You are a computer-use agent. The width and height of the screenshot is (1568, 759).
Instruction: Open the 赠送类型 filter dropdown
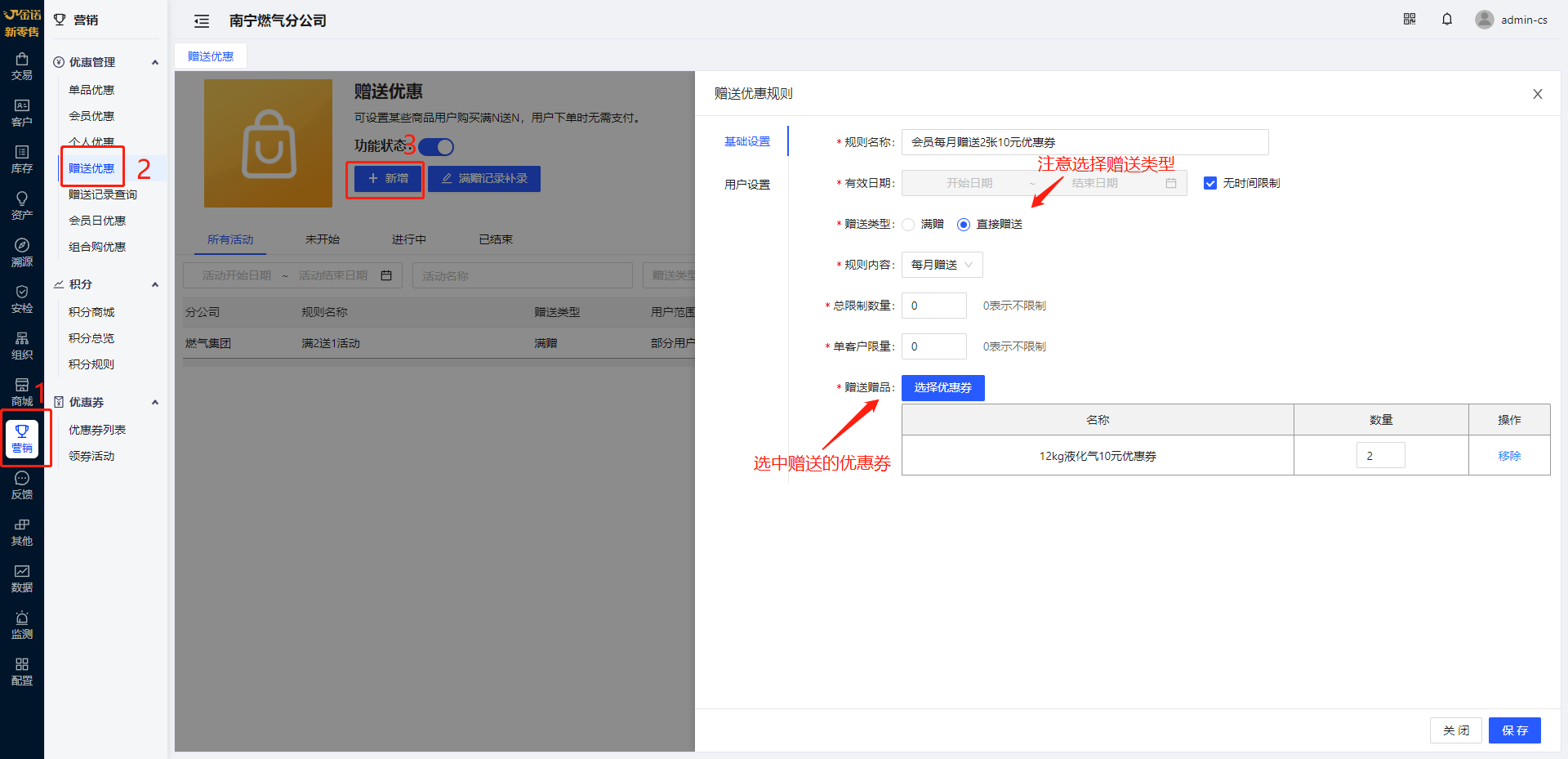click(x=669, y=275)
